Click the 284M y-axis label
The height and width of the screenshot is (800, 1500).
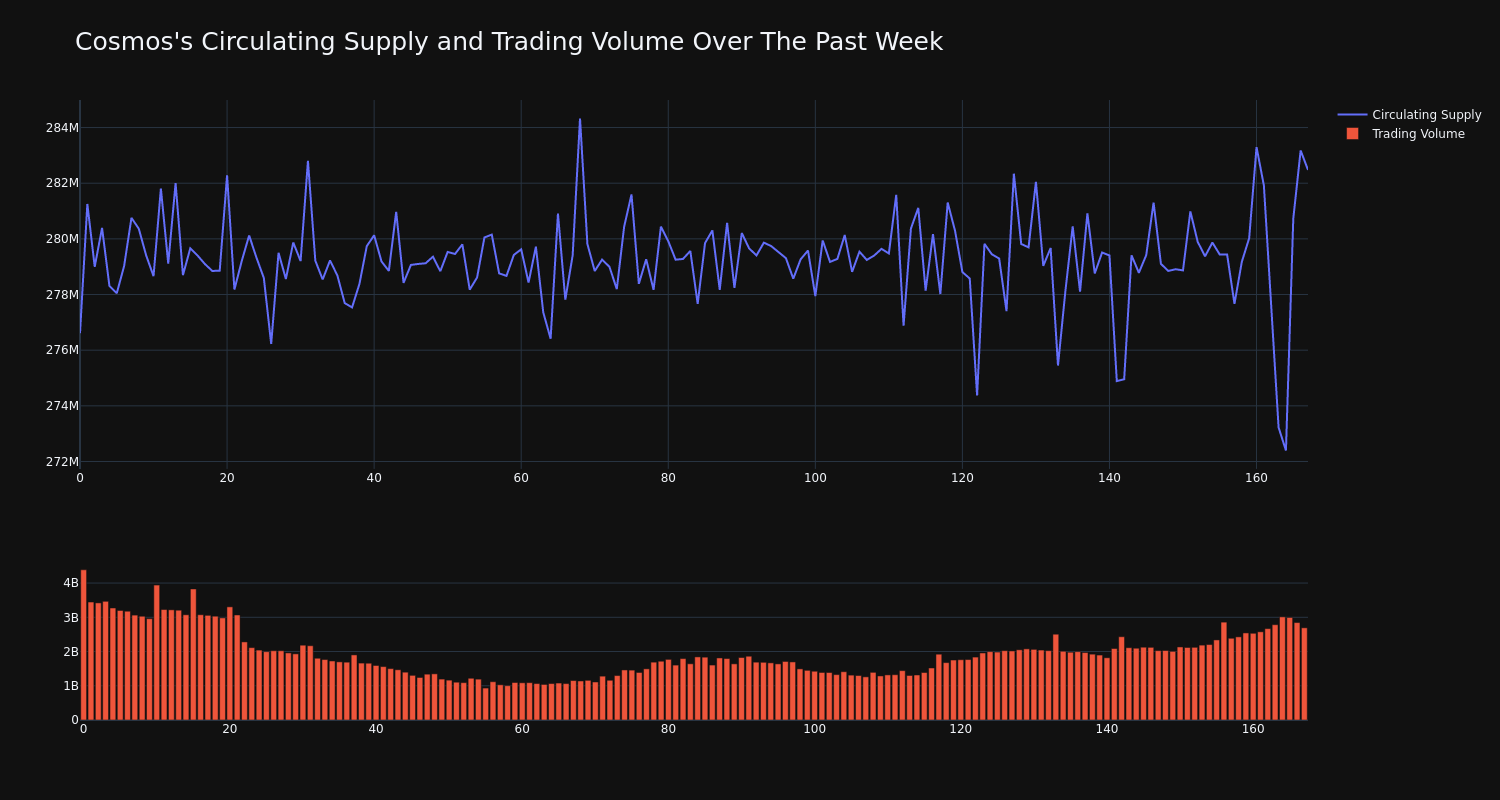pos(62,128)
